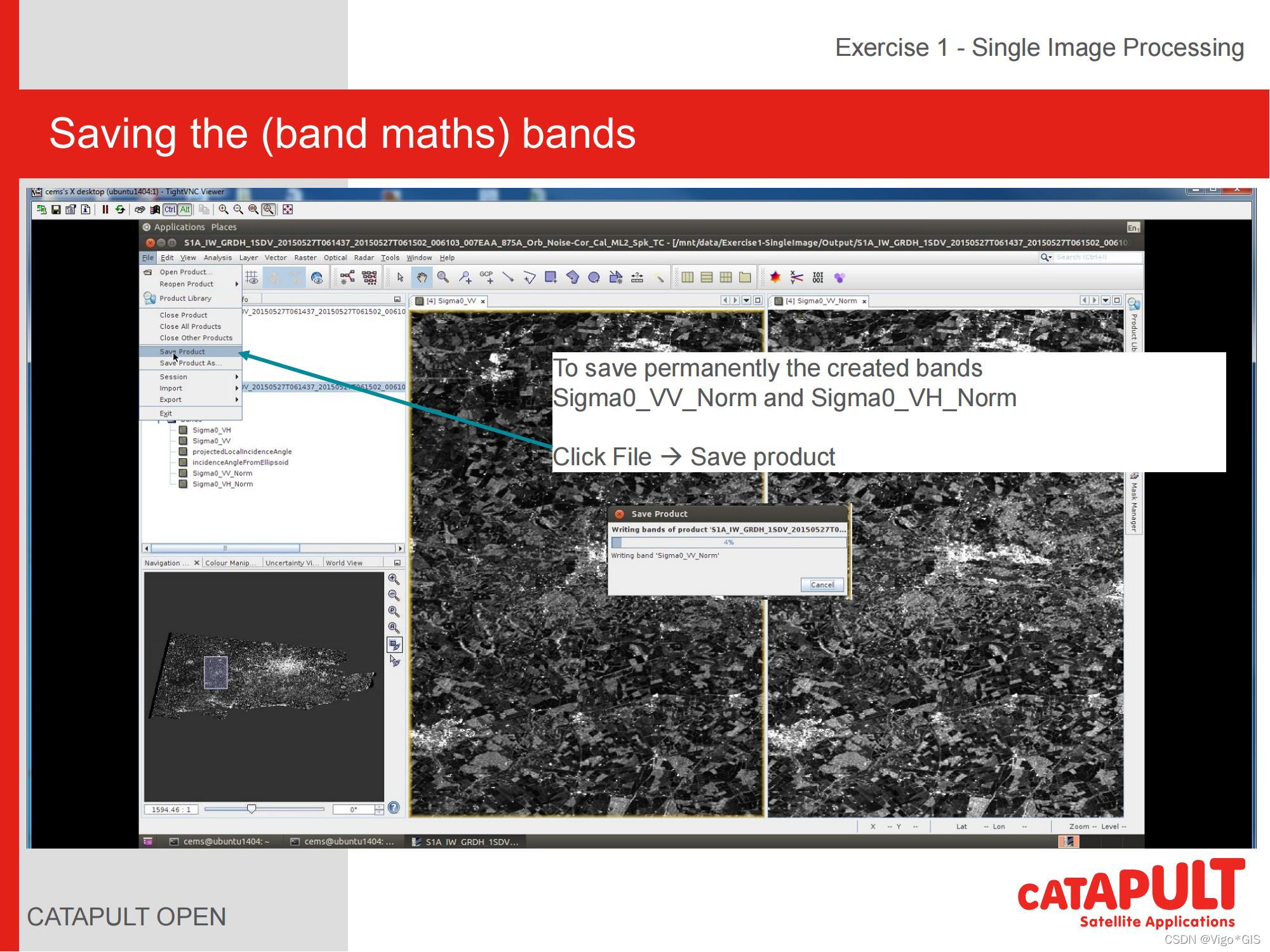Open the Raster menu

point(305,258)
